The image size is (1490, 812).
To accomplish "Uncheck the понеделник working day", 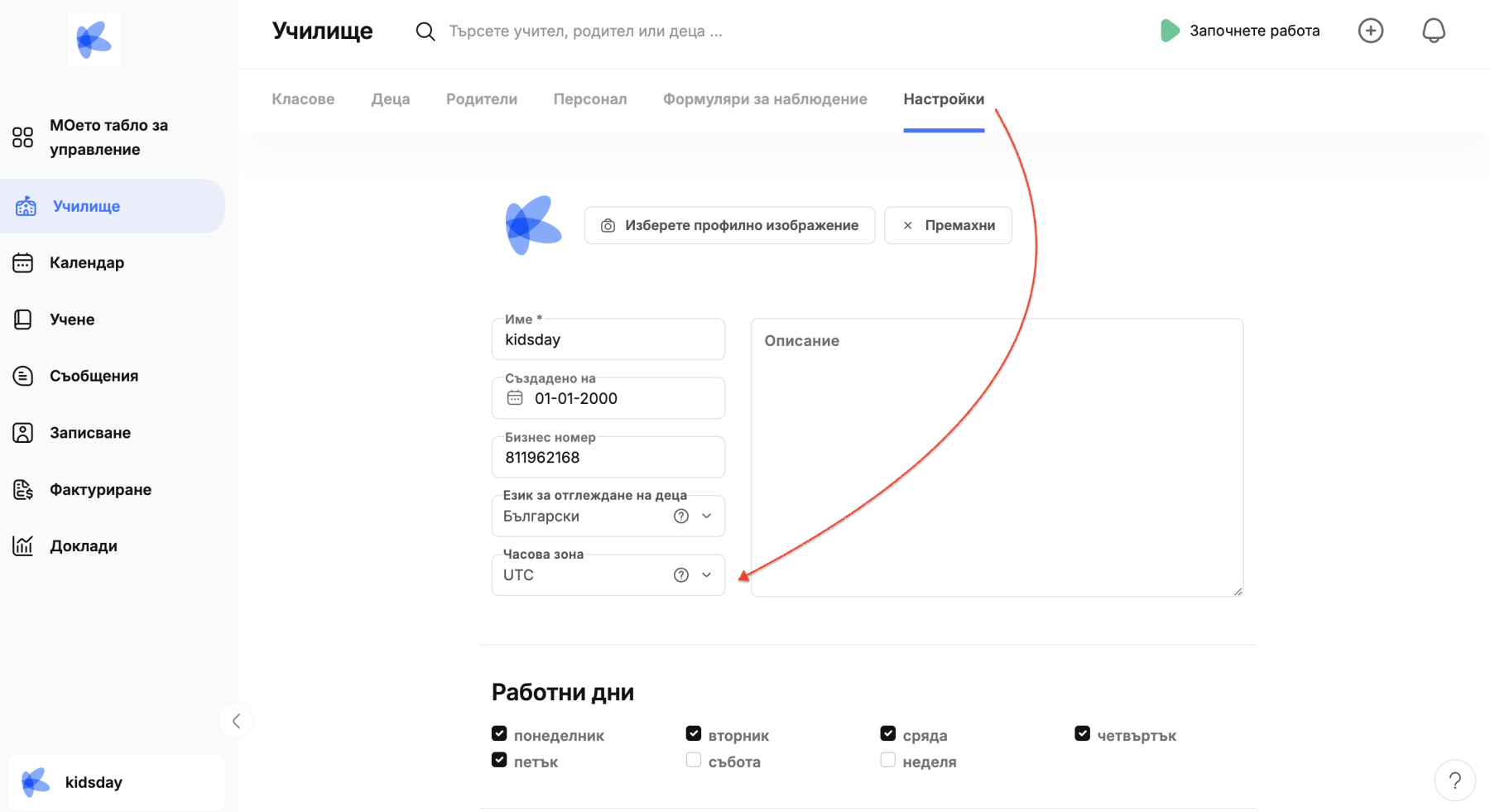I will 499,734.
